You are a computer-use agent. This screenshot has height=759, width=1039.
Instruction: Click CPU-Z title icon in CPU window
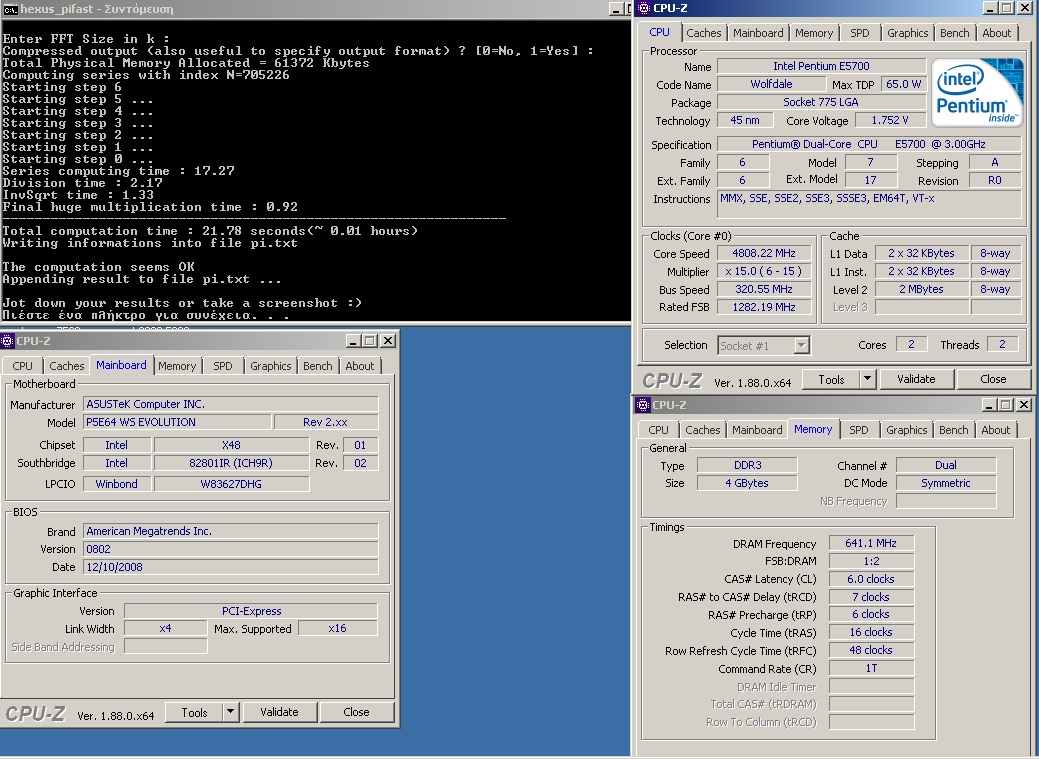tap(643, 8)
